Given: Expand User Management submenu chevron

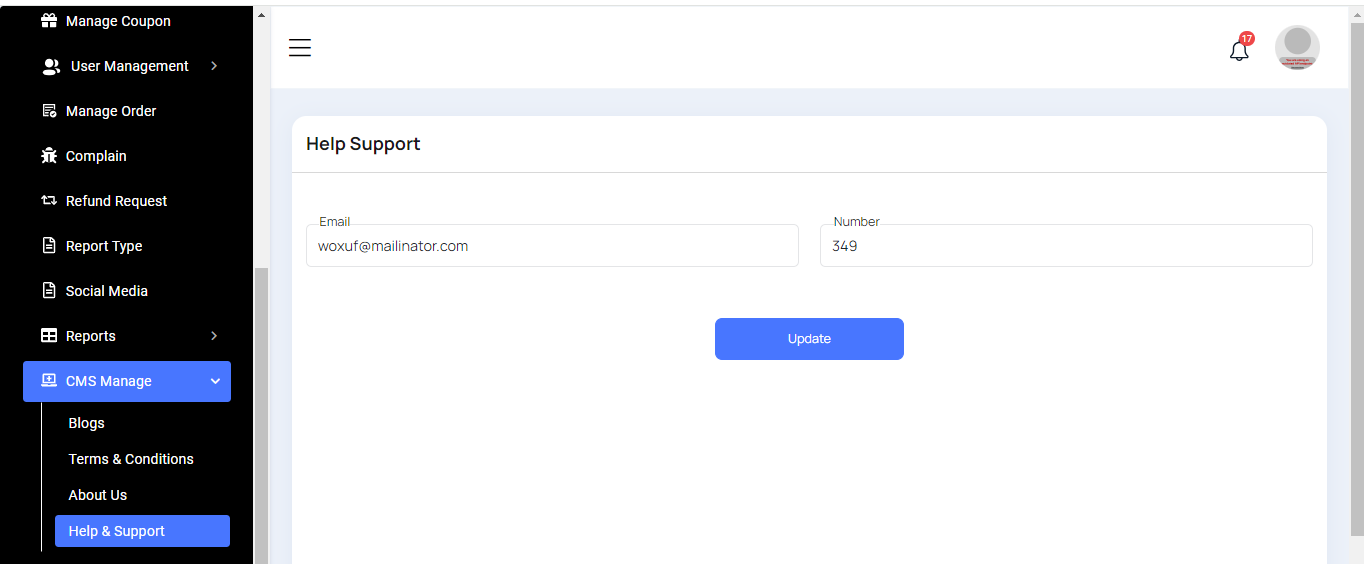Looking at the screenshot, I should [214, 66].
